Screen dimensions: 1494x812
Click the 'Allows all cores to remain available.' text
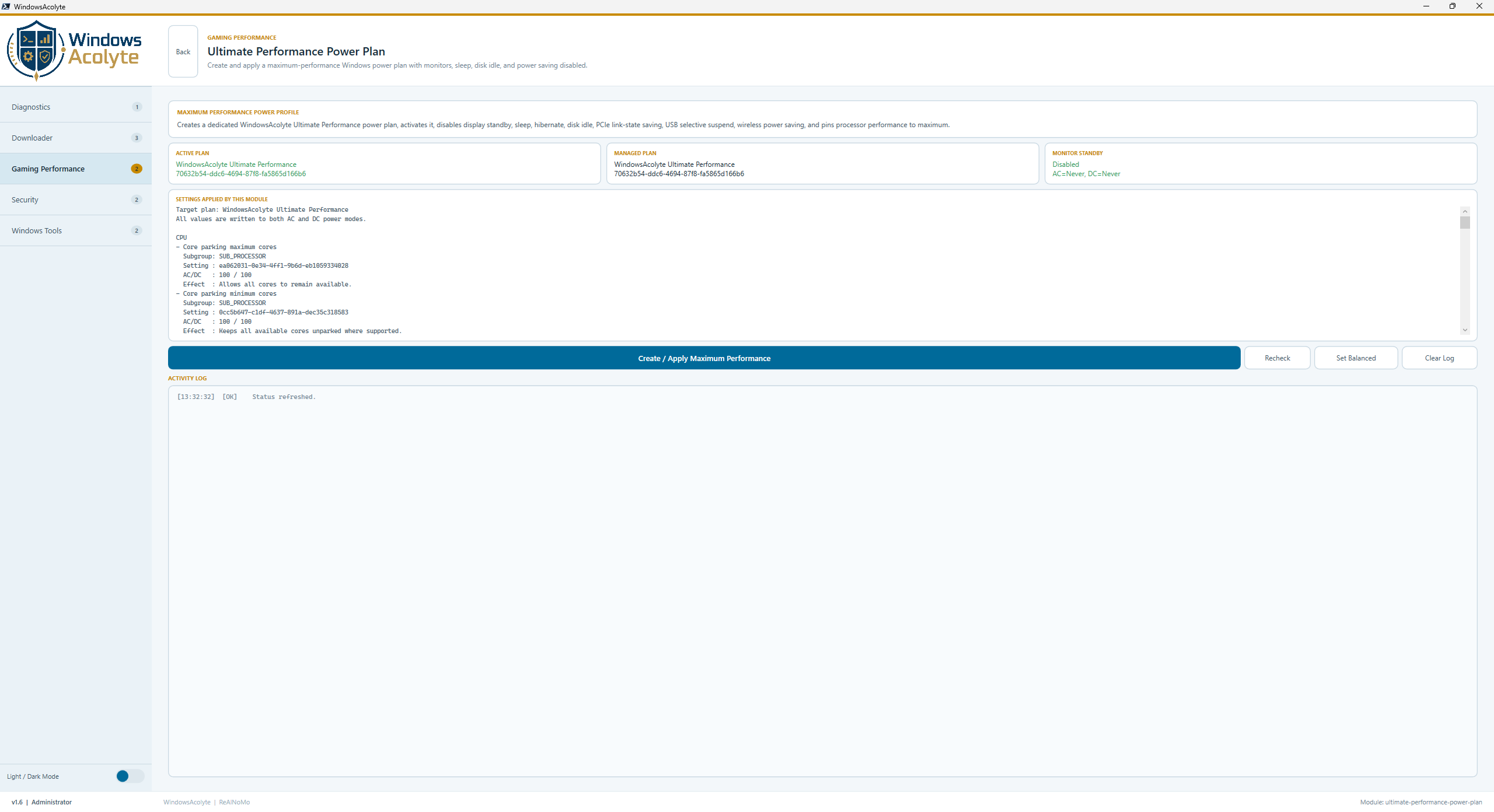pyautogui.click(x=285, y=285)
